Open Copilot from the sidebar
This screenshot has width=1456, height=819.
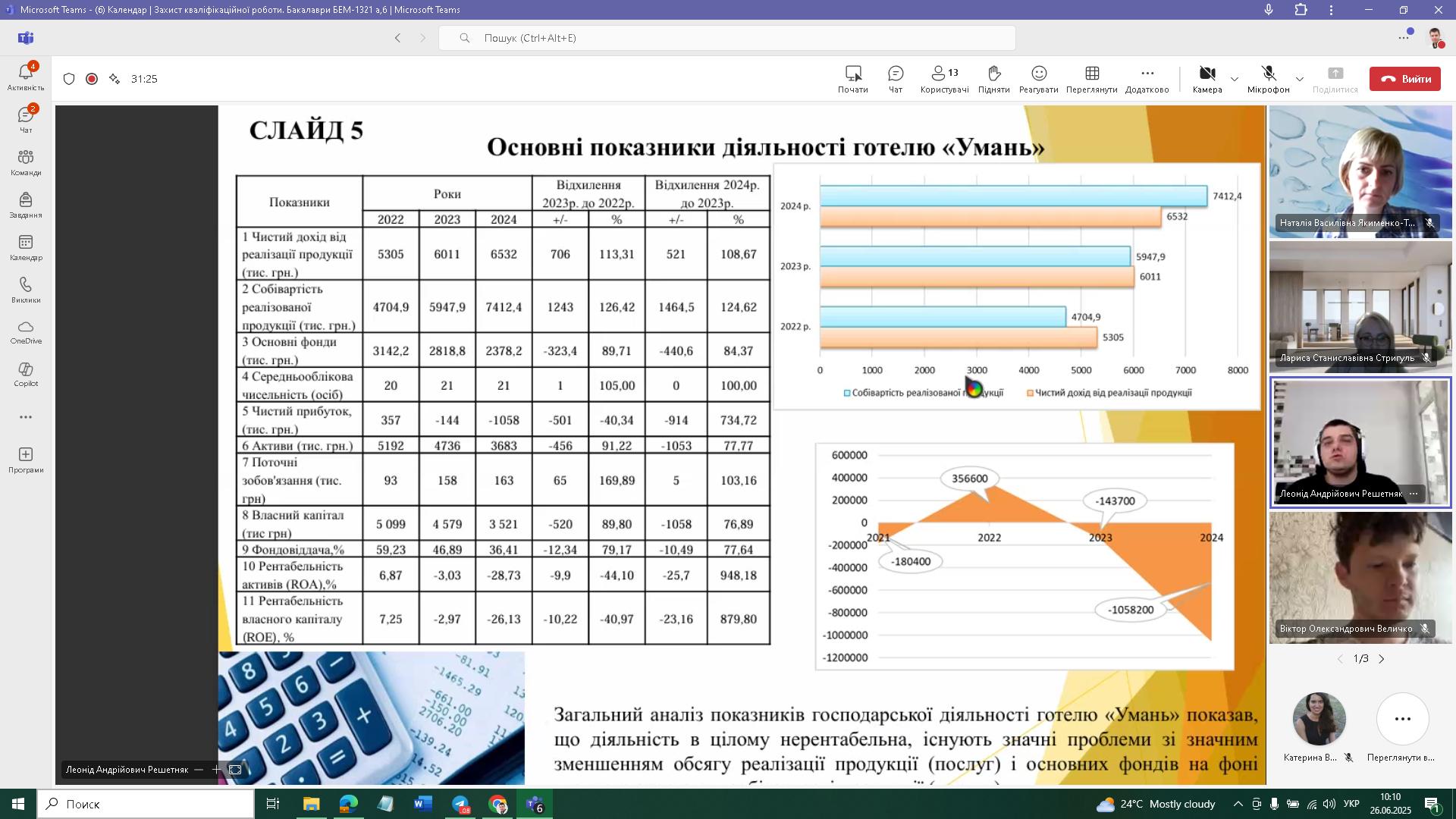[26, 374]
